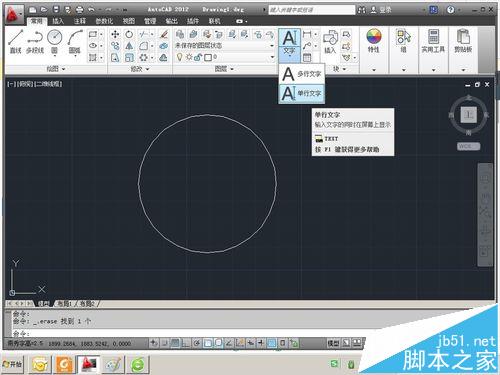Toggle Object Snap in status bar

click(x=208, y=343)
